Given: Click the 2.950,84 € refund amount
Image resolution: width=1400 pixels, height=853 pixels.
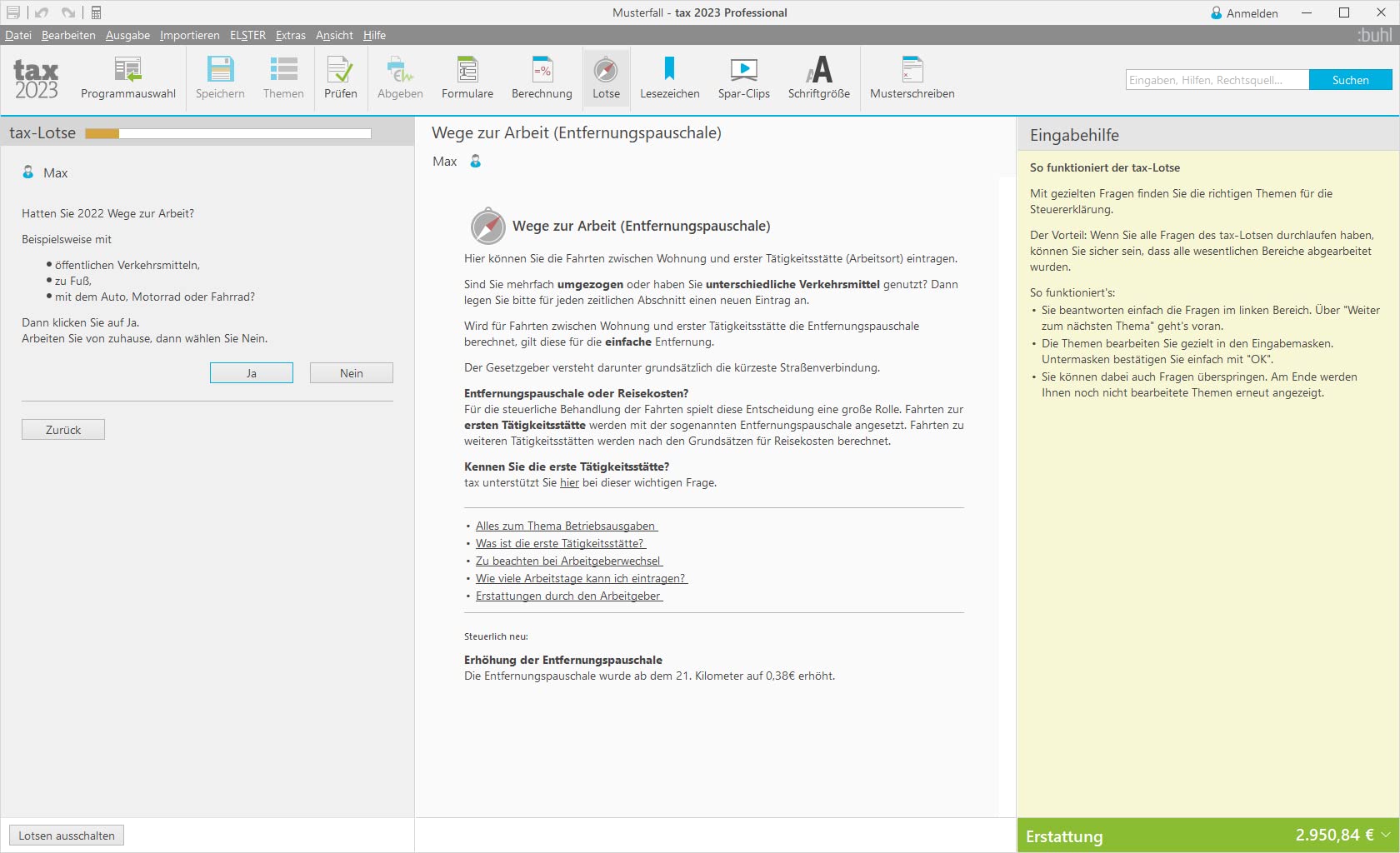Looking at the screenshot, I should click(x=1334, y=835).
